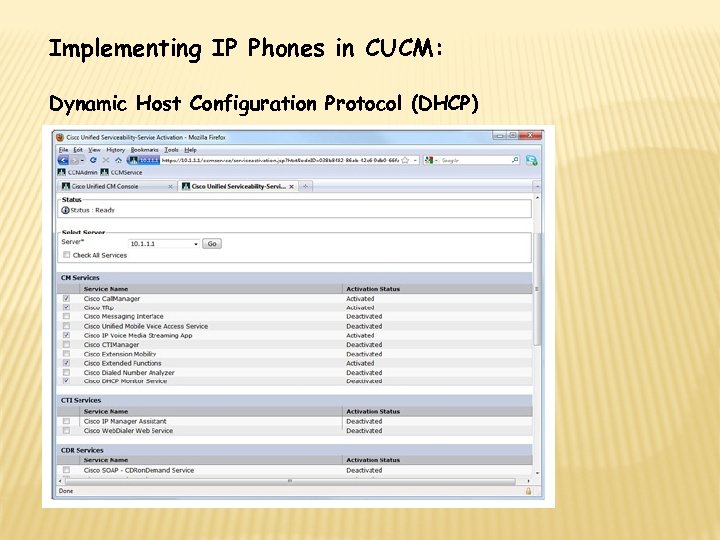Viewport: 720px width, 540px height.
Task: Click the Go button
Action: tap(212, 244)
